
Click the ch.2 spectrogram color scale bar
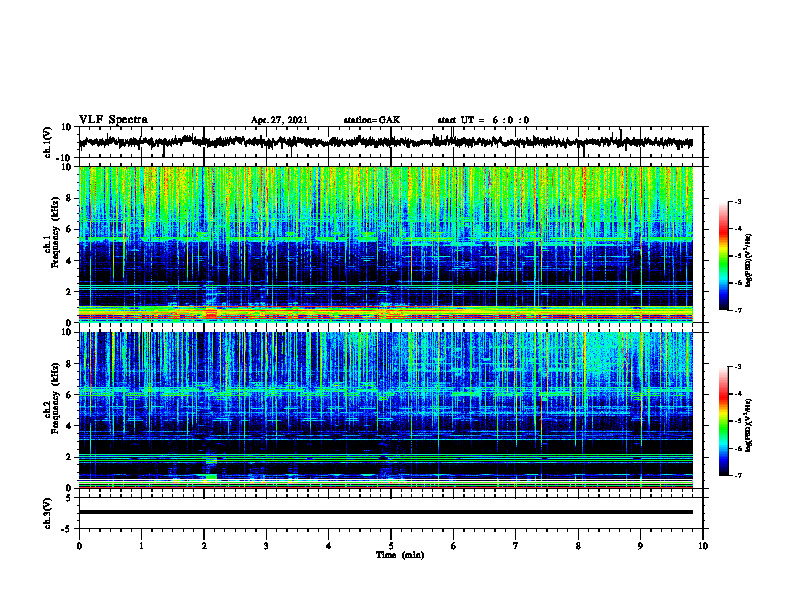(x=723, y=421)
